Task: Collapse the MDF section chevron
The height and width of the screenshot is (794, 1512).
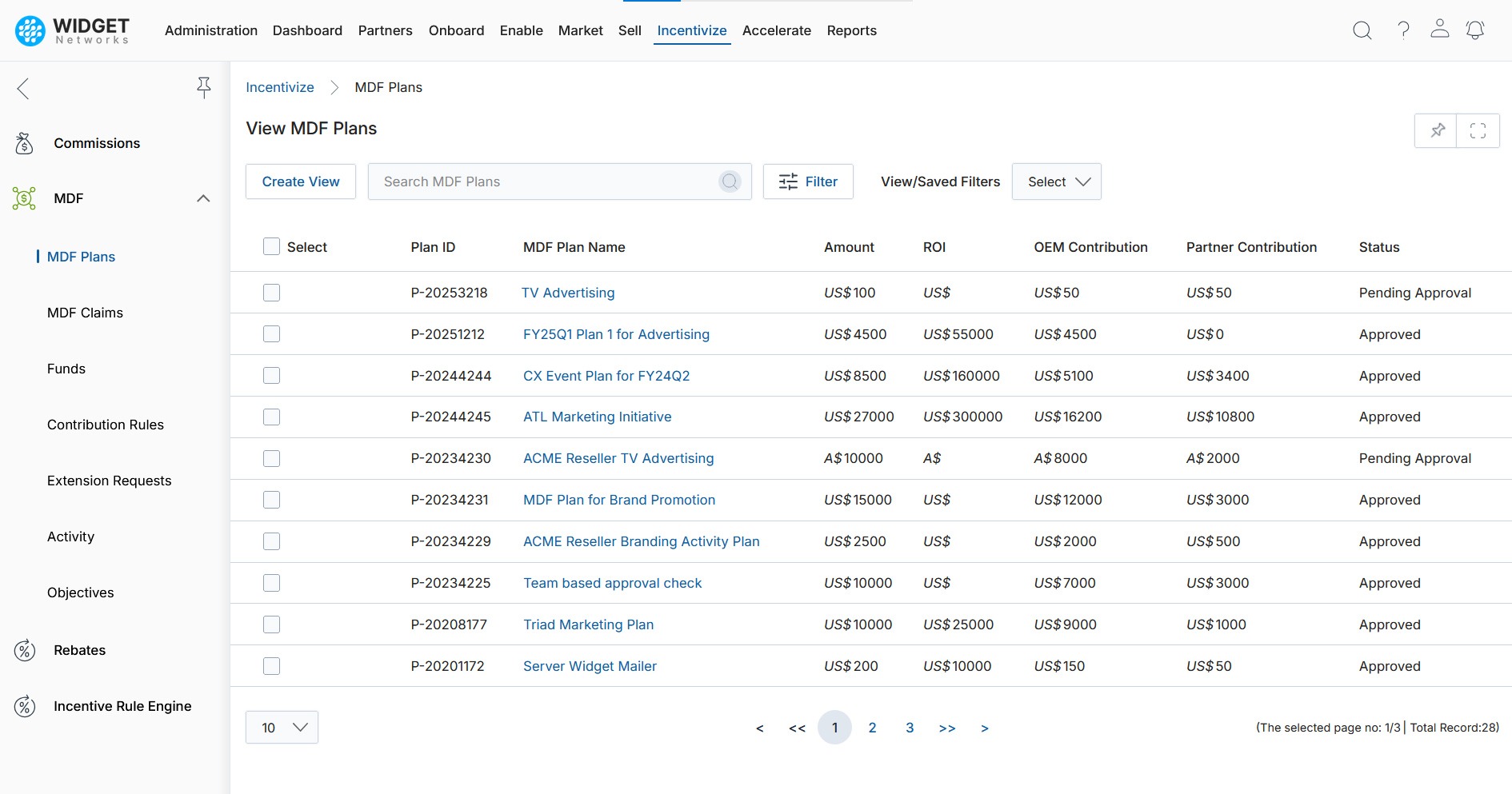Action: tap(203, 198)
